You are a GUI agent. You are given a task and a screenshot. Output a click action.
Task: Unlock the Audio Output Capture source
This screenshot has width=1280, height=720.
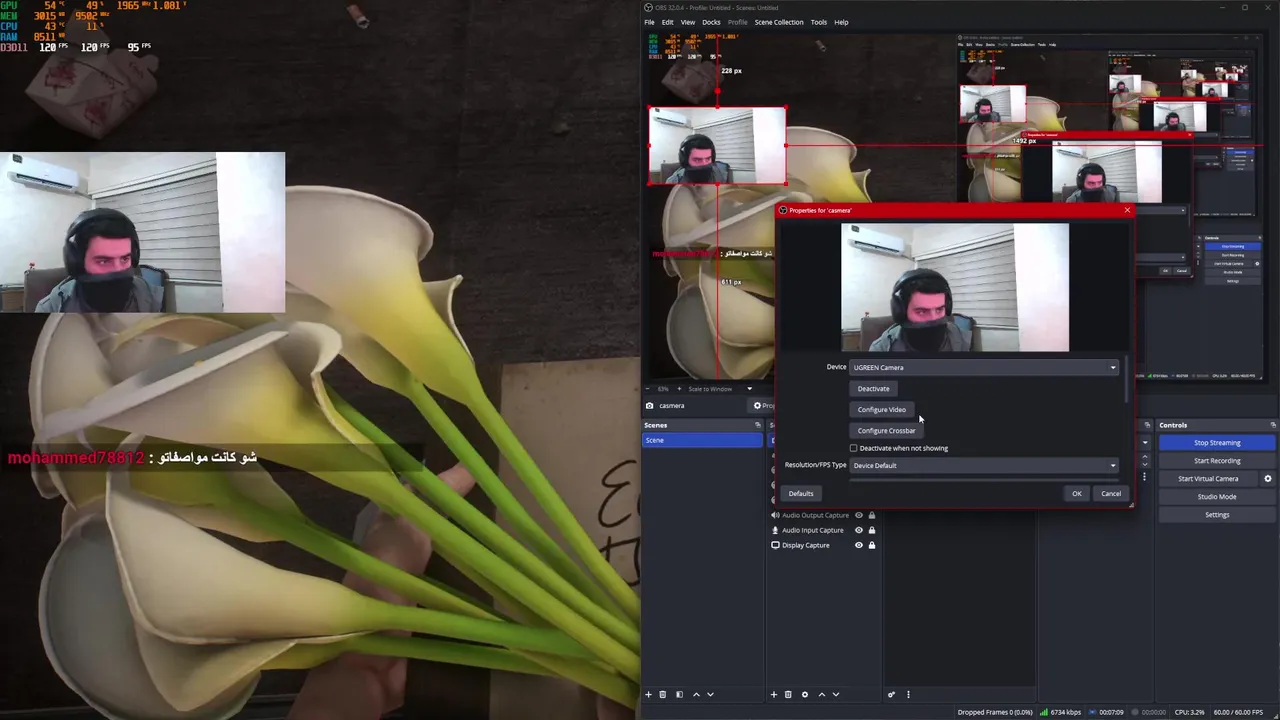(871, 515)
